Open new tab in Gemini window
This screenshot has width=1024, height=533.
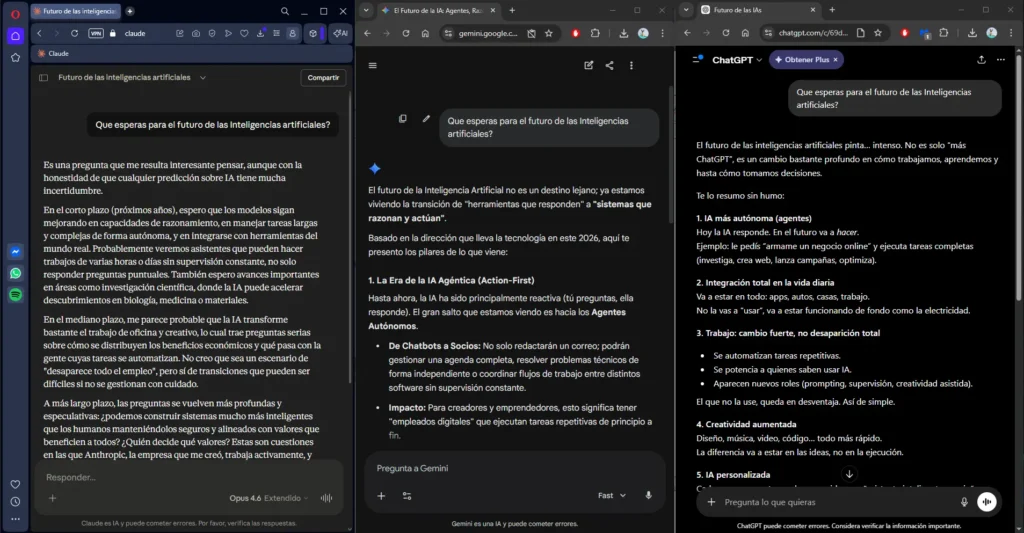point(512,10)
